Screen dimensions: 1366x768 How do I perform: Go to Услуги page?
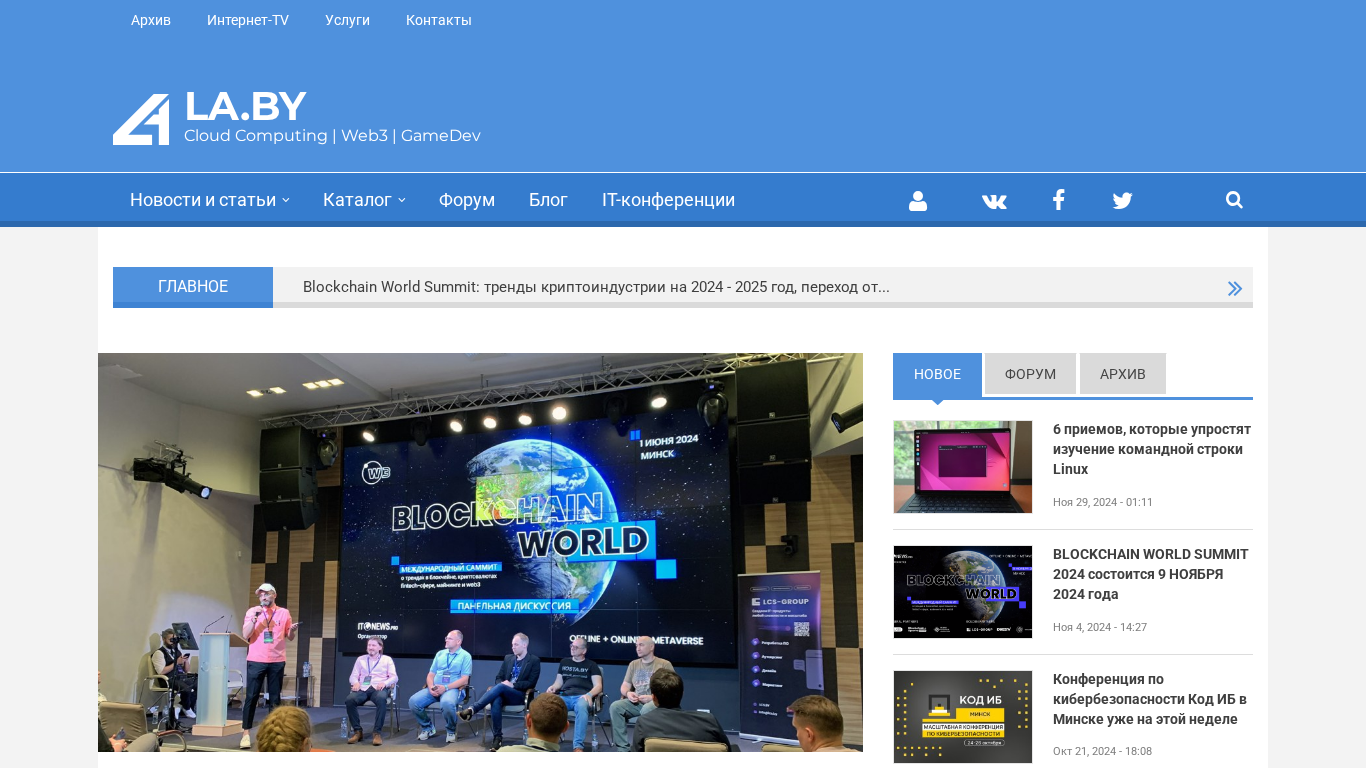(x=347, y=20)
